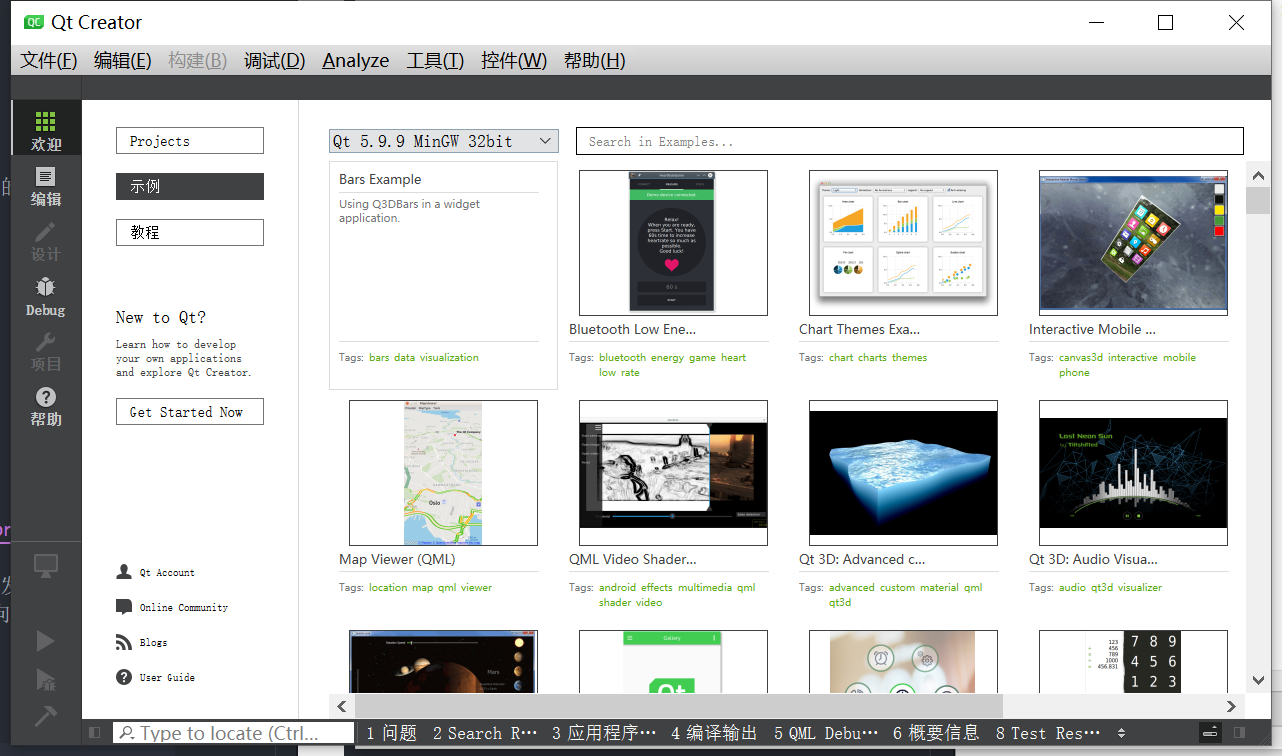Click the Qt Account person icon

(x=124, y=572)
